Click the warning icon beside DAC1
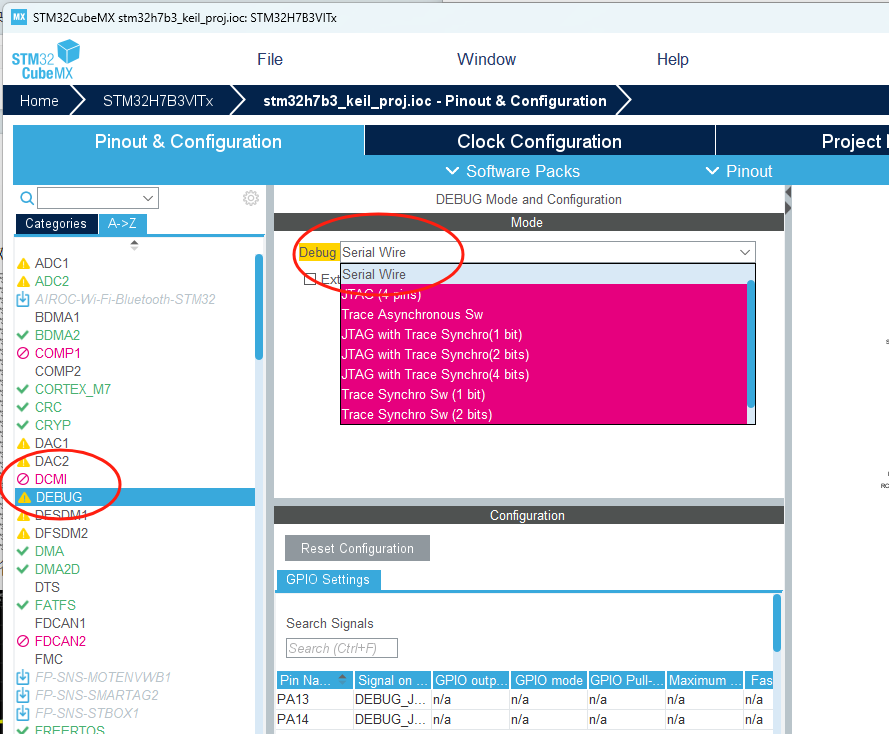The width and height of the screenshot is (889, 734). (x=23, y=443)
